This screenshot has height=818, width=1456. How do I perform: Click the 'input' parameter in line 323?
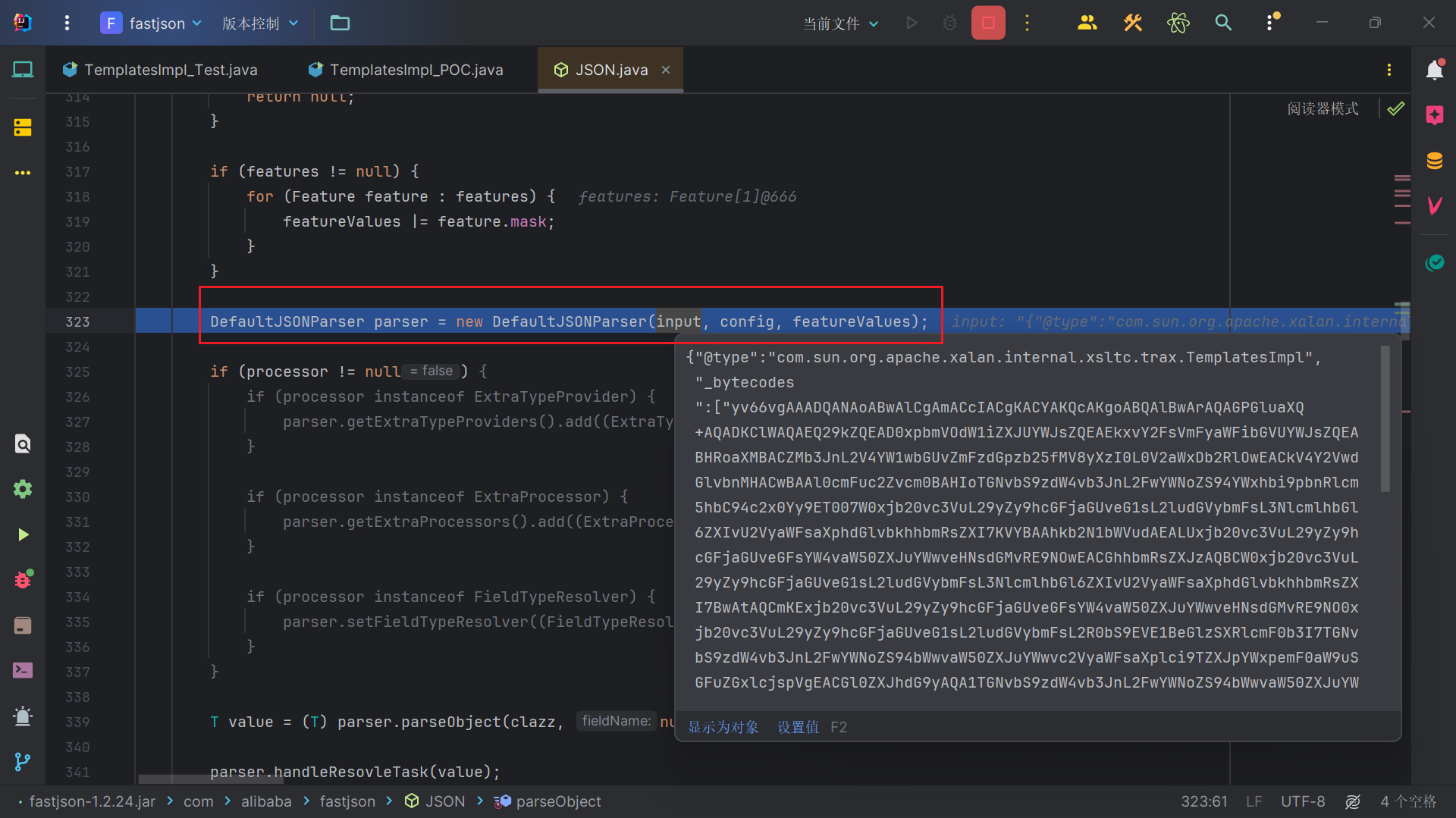click(x=678, y=321)
